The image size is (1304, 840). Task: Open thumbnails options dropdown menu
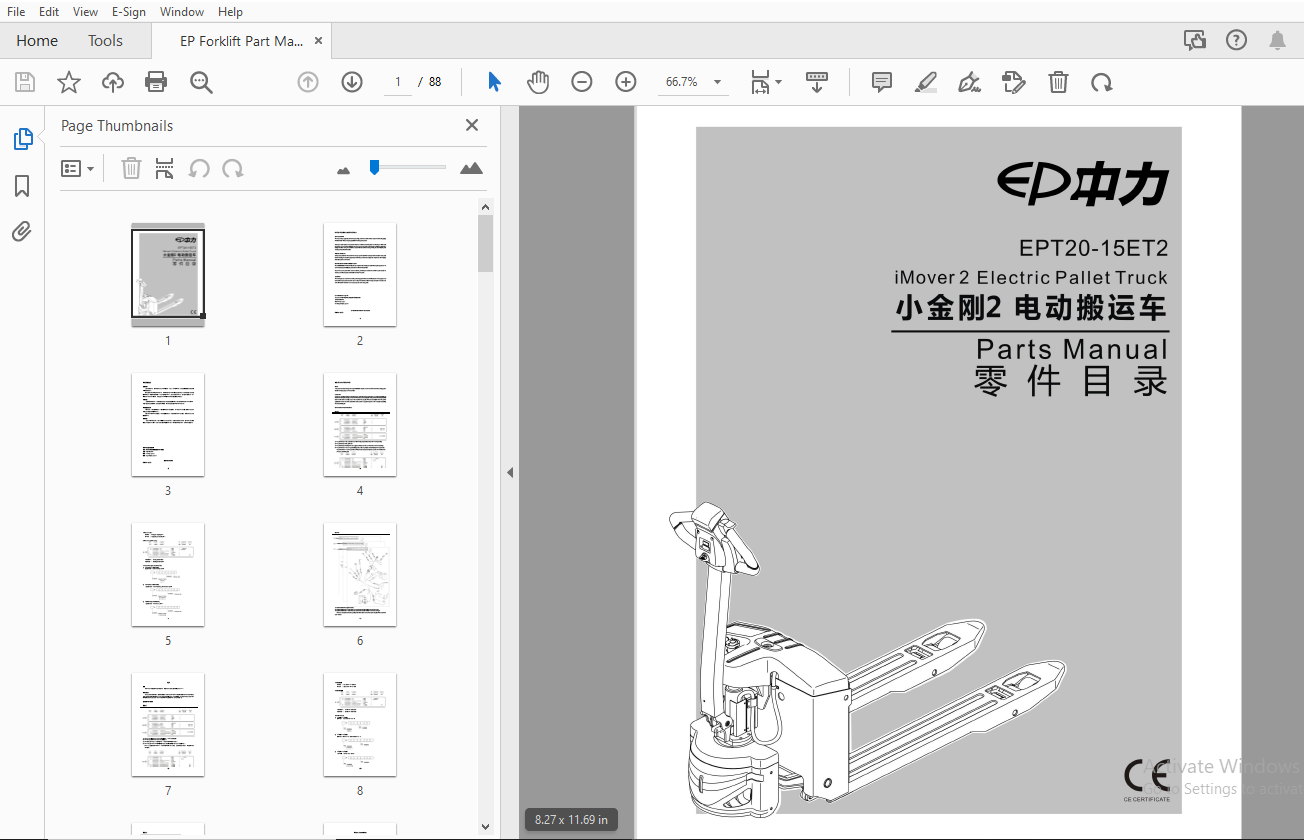pos(78,169)
